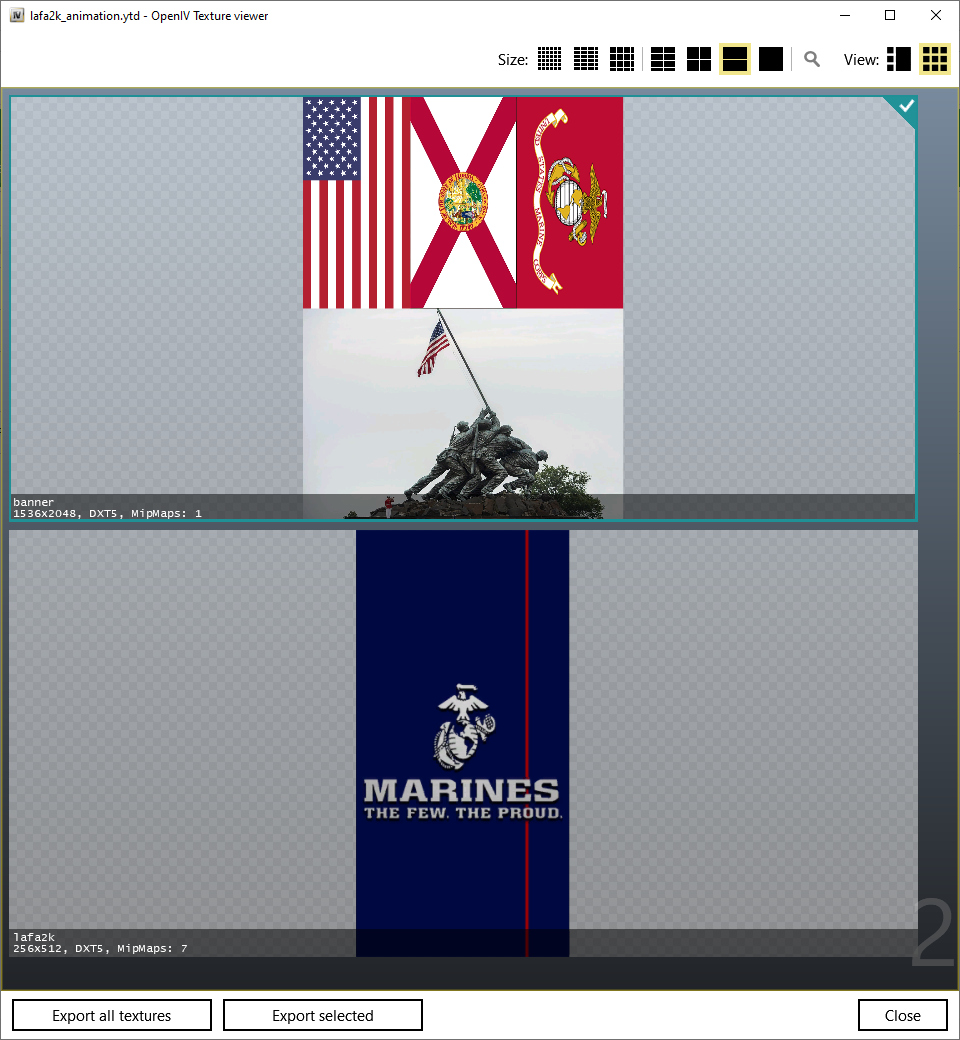Close the texture viewer with Close button
Screen dimensions: 960x1040
point(902,1015)
